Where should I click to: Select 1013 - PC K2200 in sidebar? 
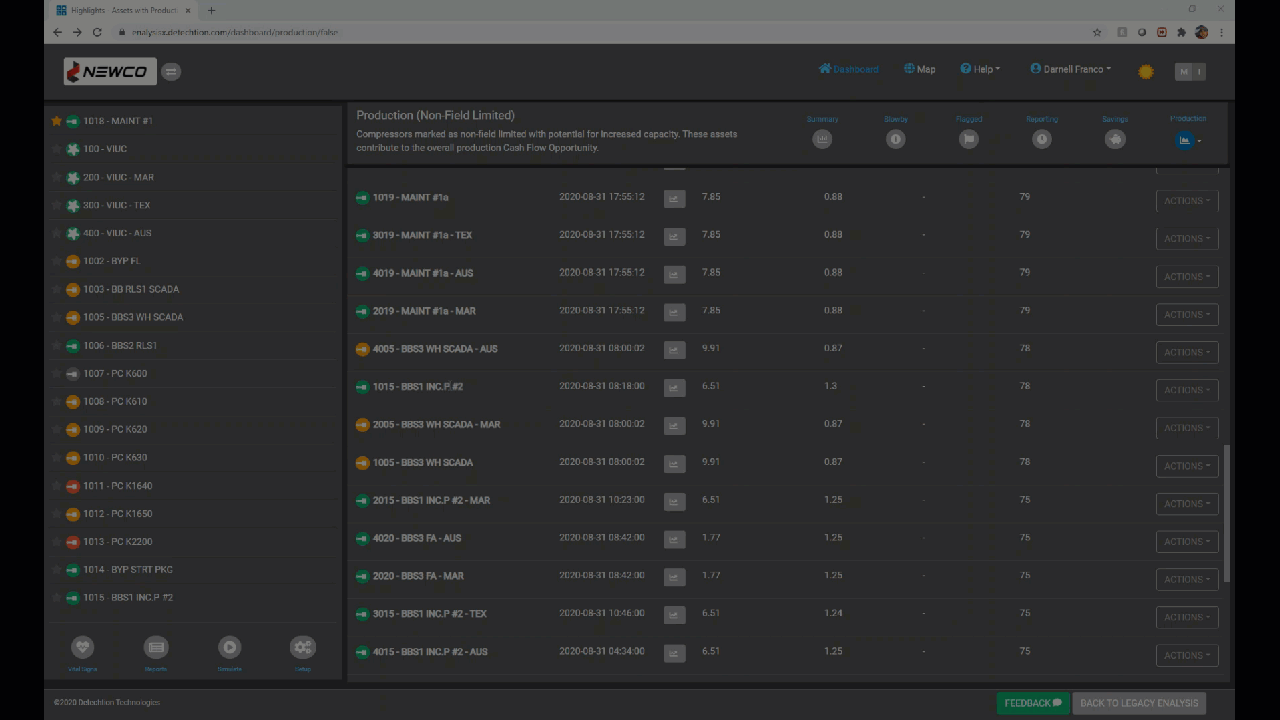(x=117, y=542)
